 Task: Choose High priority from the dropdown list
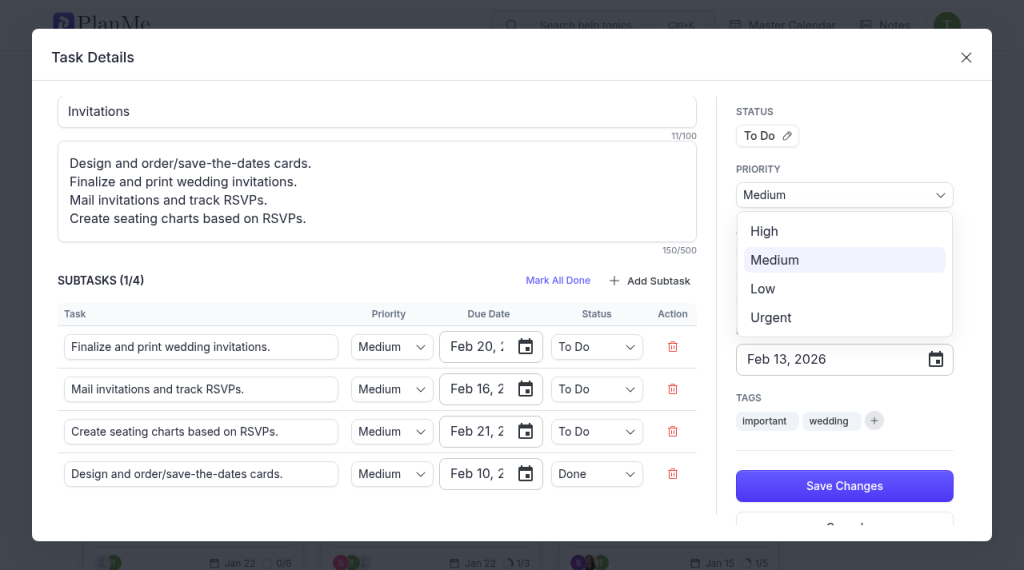click(844, 231)
